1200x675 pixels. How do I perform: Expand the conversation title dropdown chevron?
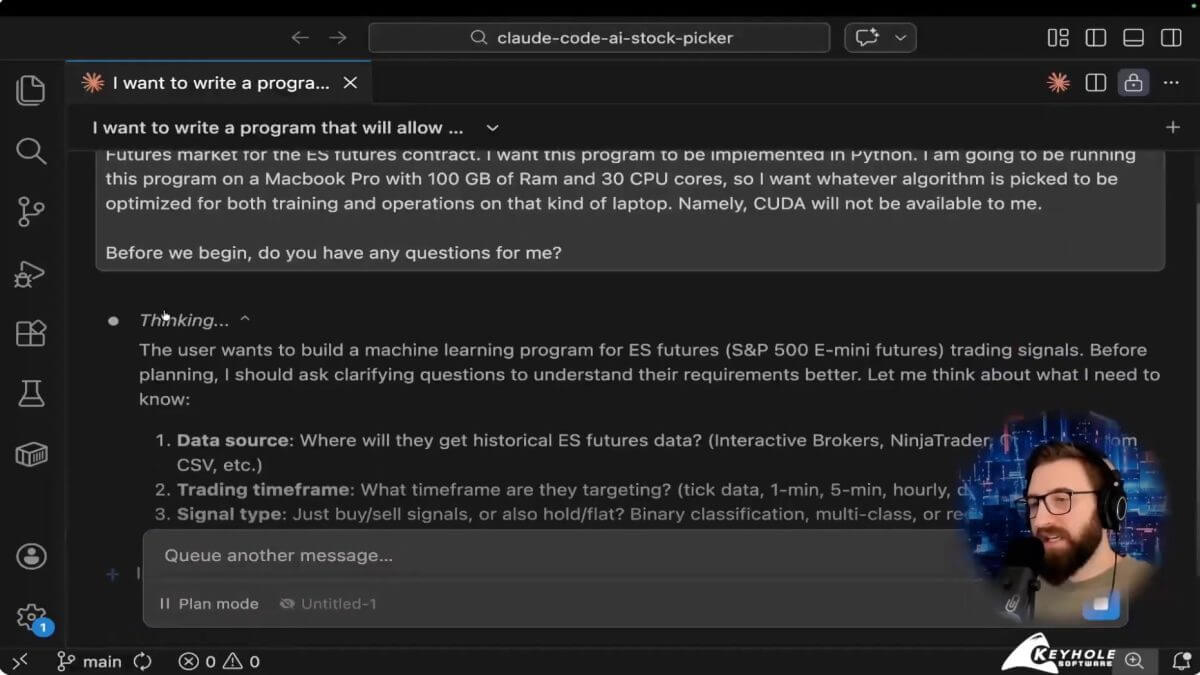click(x=492, y=128)
